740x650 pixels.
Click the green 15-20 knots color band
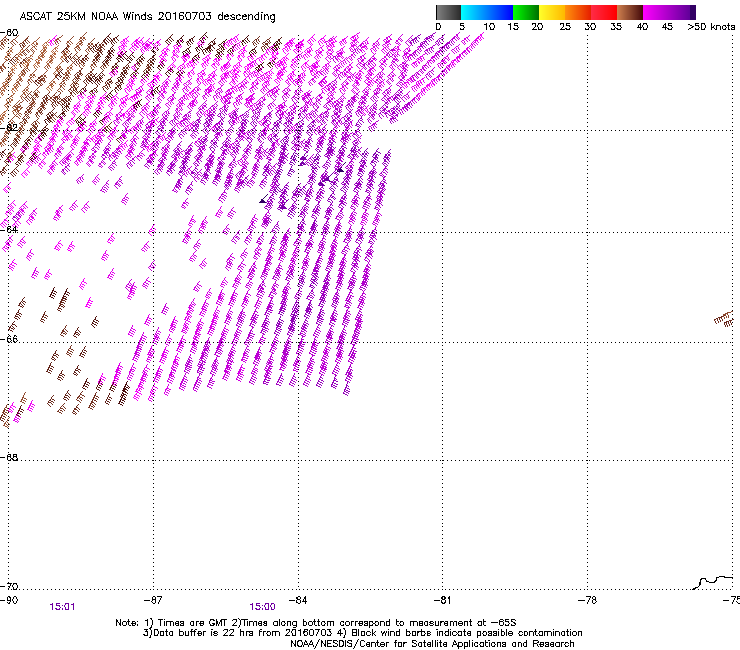(x=526, y=12)
